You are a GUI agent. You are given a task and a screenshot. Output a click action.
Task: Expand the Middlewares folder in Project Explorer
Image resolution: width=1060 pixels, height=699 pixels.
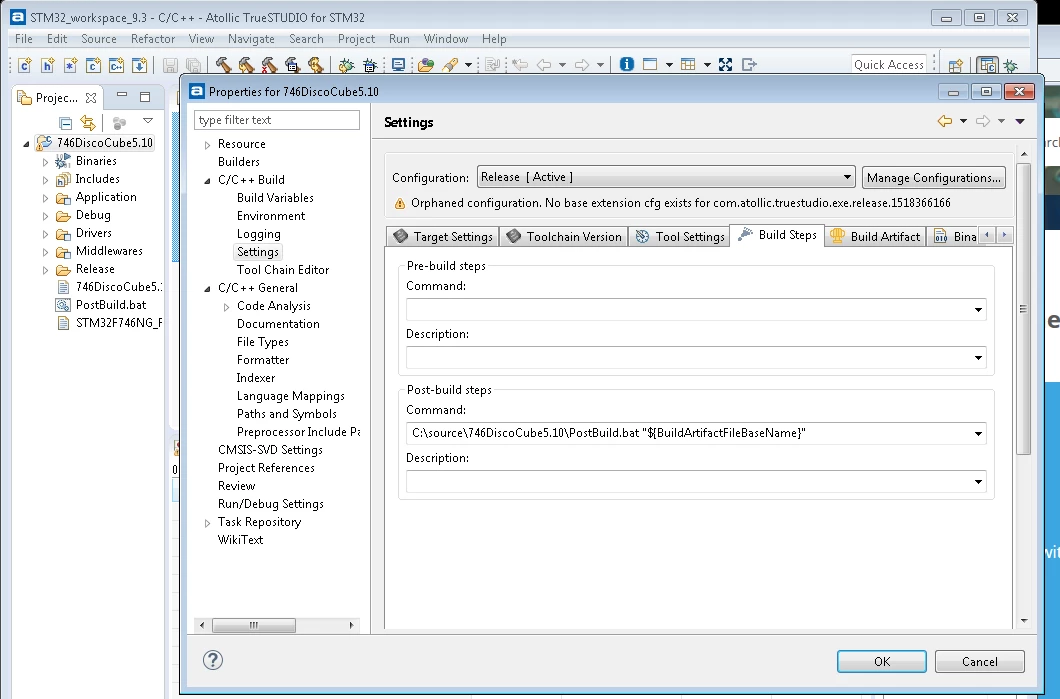[45, 252]
